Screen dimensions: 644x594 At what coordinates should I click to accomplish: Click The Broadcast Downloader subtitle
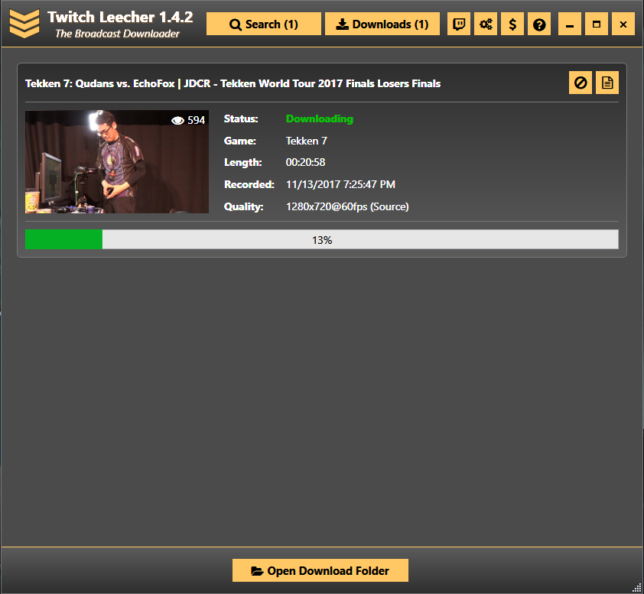(x=117, y=34)
